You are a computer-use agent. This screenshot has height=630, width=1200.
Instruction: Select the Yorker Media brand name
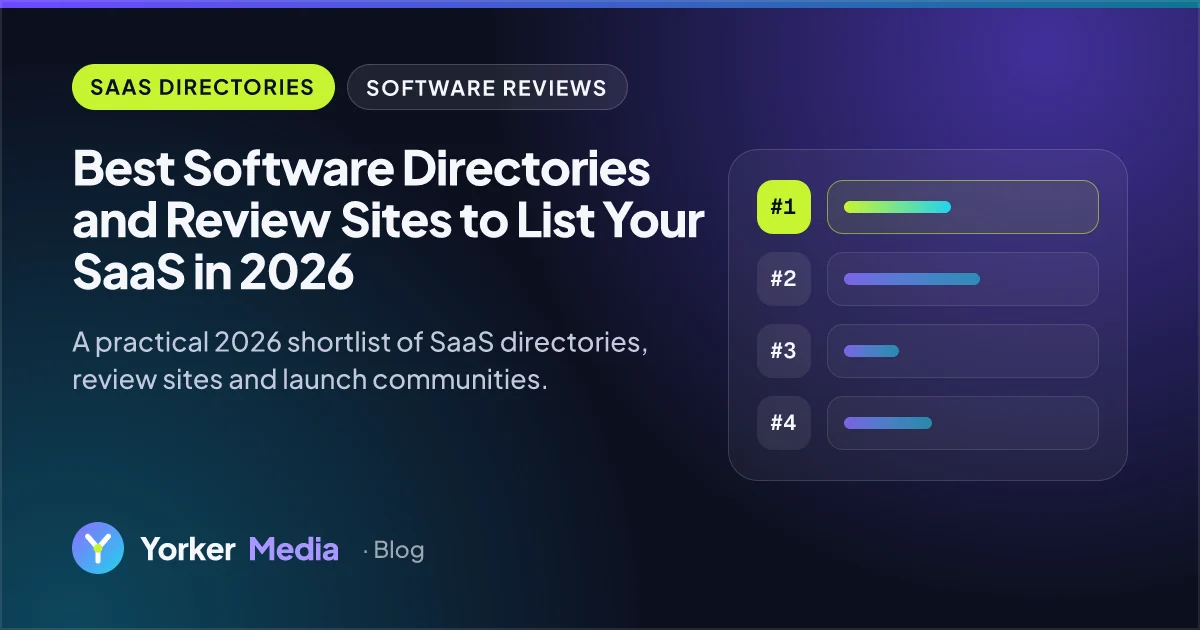(x=240, y=549)
